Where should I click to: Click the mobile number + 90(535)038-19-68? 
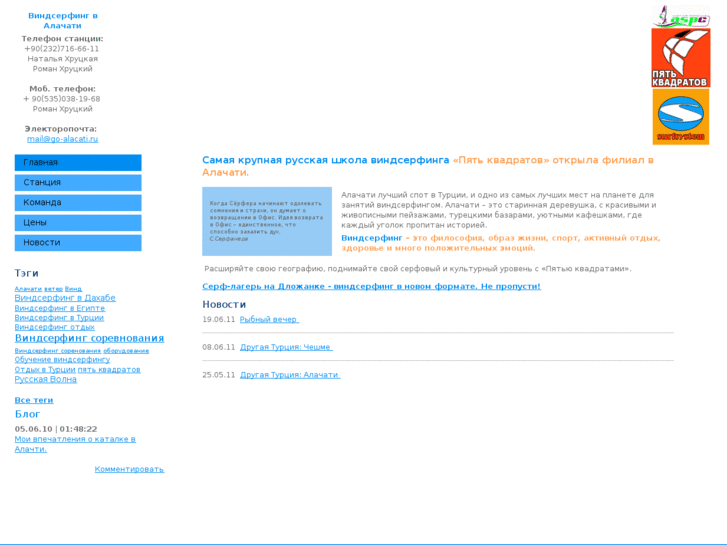click(x=62, y=99)
